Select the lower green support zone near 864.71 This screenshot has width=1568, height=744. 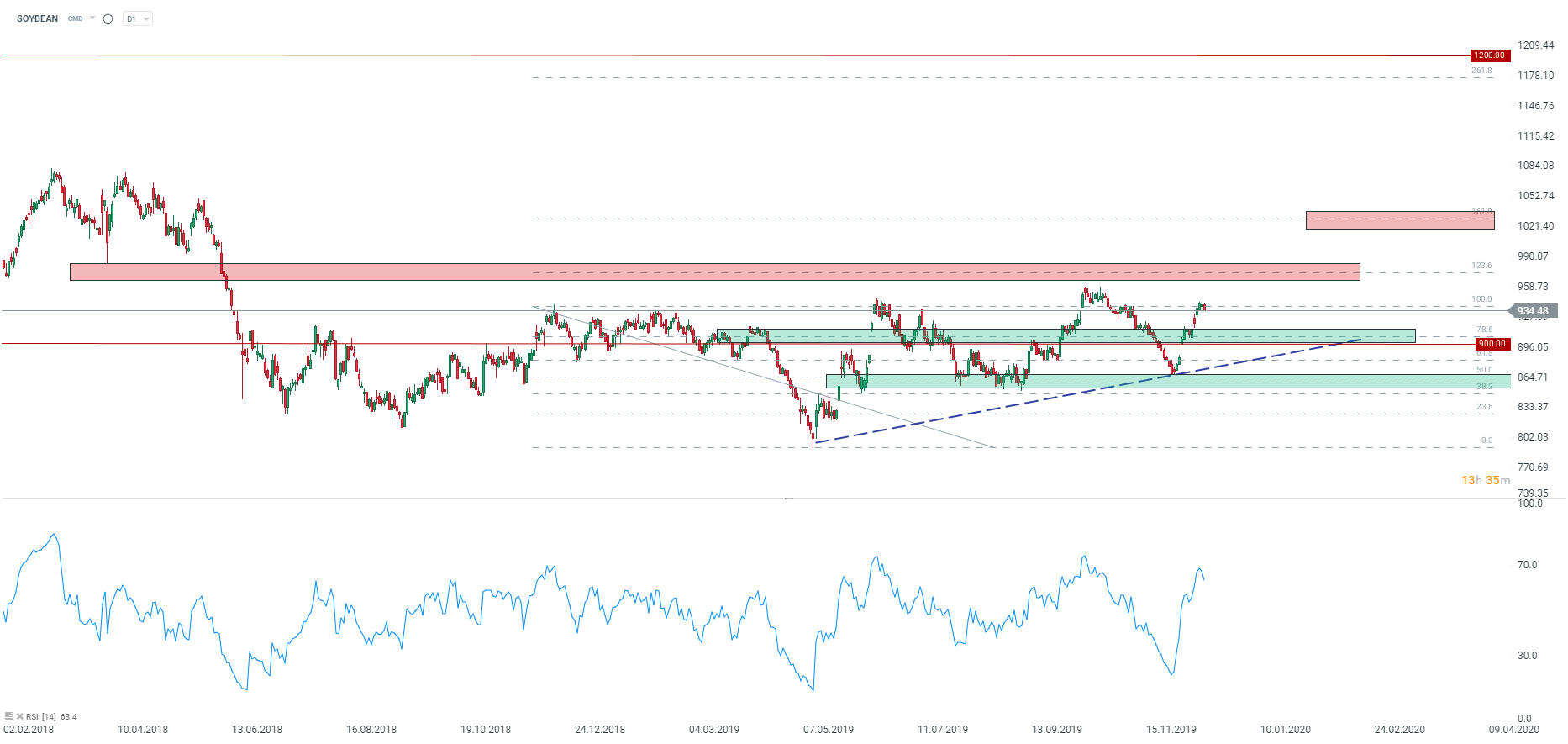point(1168,381)
